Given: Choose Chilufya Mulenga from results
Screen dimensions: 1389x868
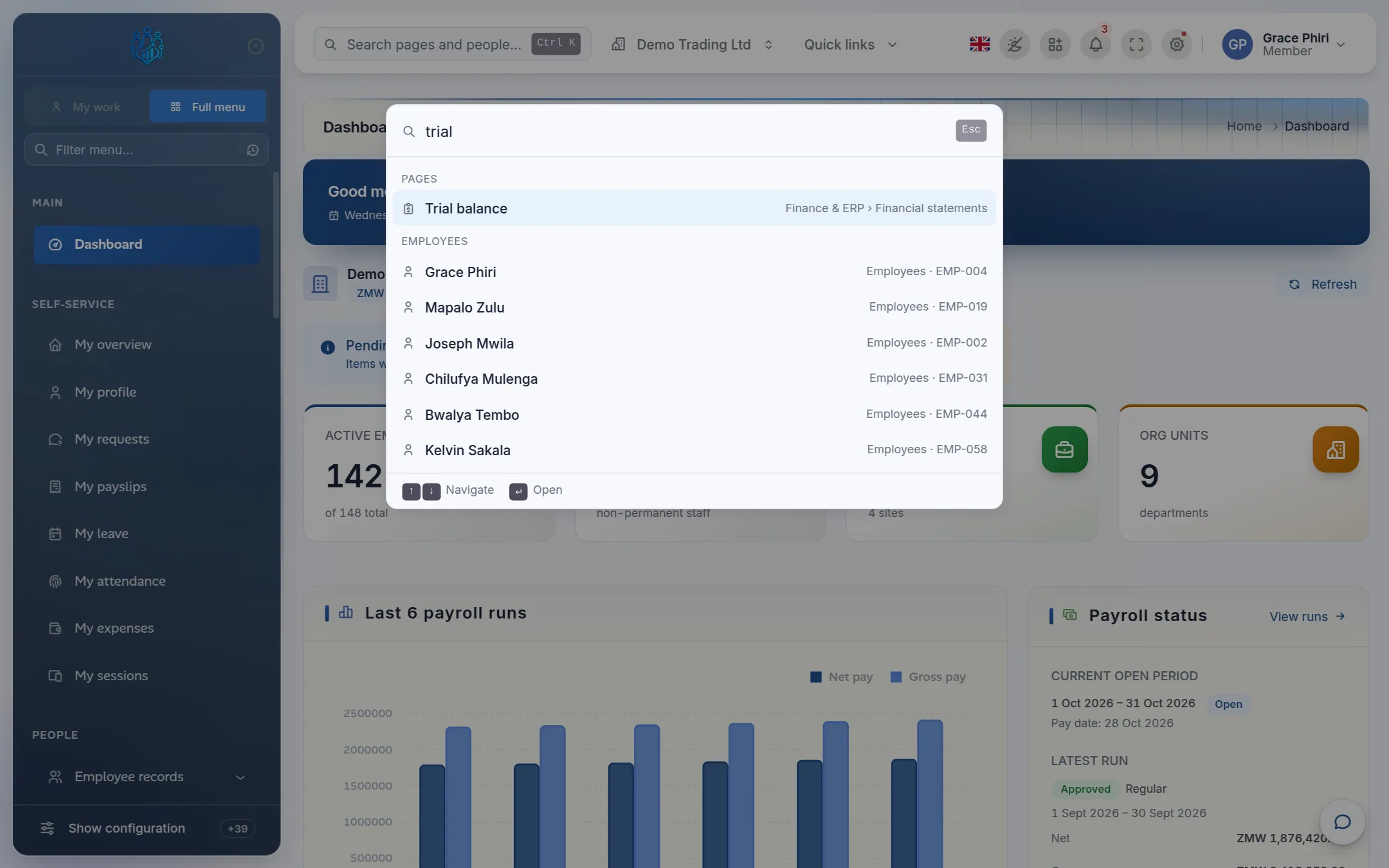Looking at the screenshot, I should pyautogui.click(x=694, y=379).
